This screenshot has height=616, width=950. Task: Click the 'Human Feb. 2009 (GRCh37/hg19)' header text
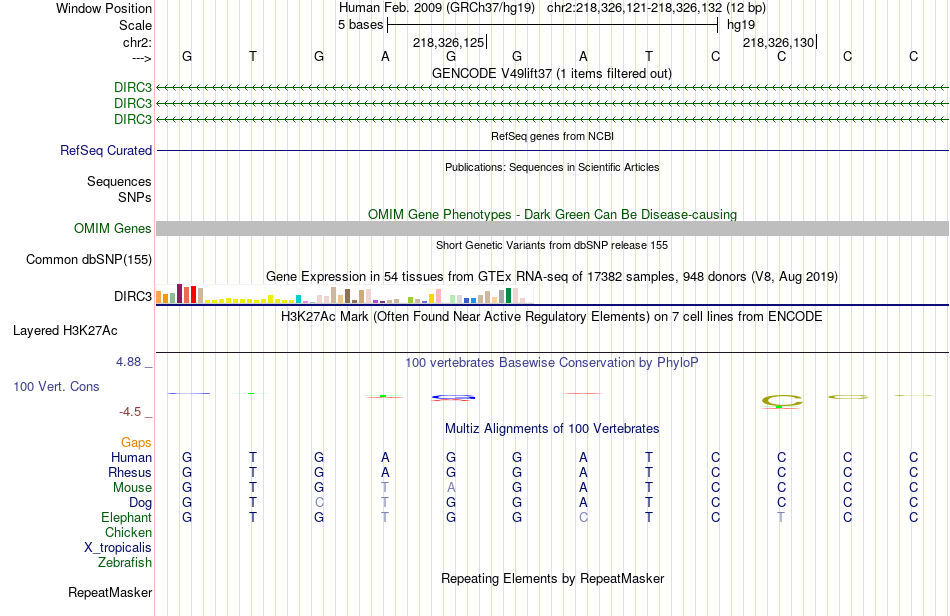tap(437, 8)
